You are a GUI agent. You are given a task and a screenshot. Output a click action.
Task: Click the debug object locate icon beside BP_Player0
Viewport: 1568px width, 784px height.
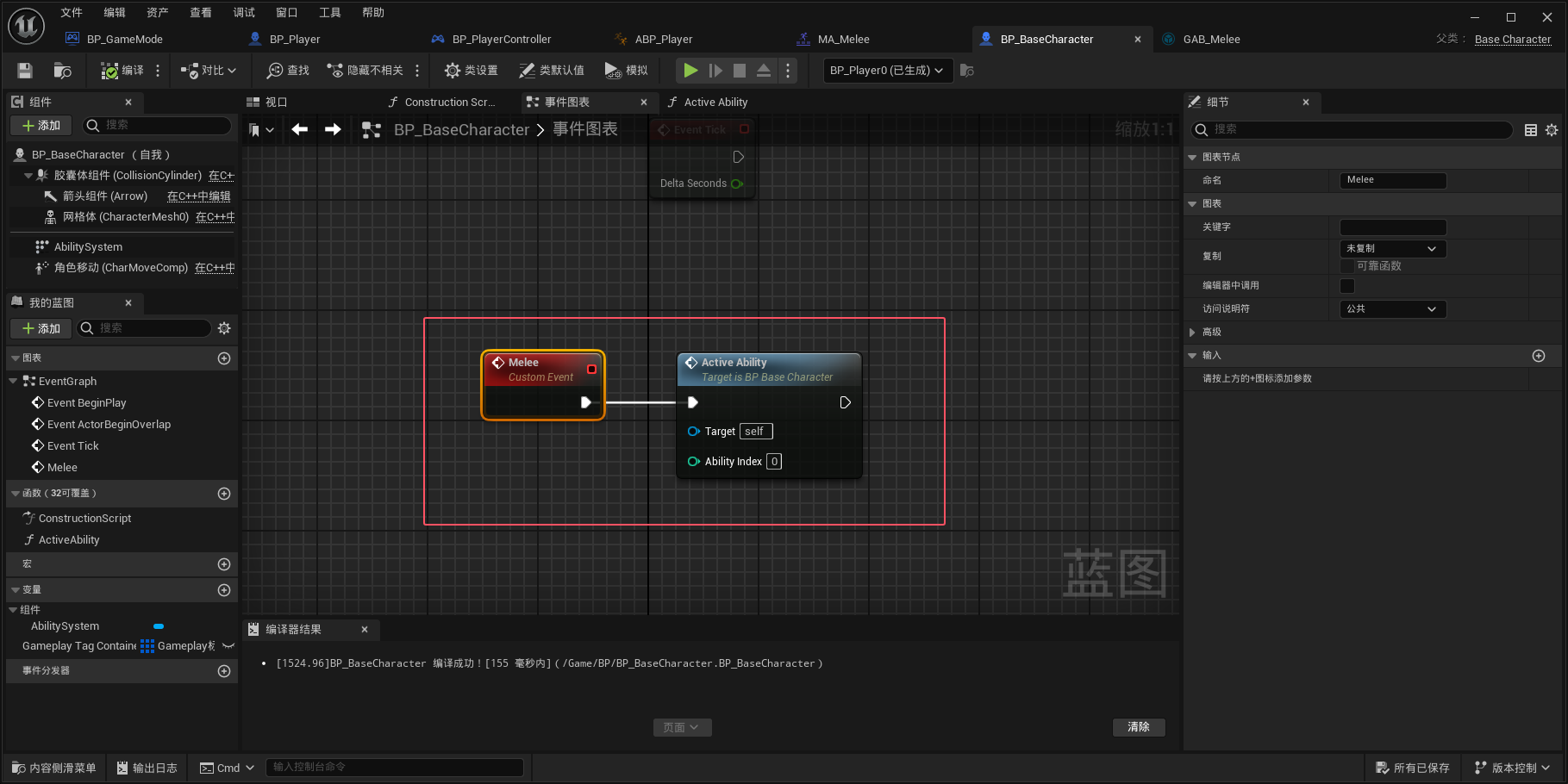[967, 71]
